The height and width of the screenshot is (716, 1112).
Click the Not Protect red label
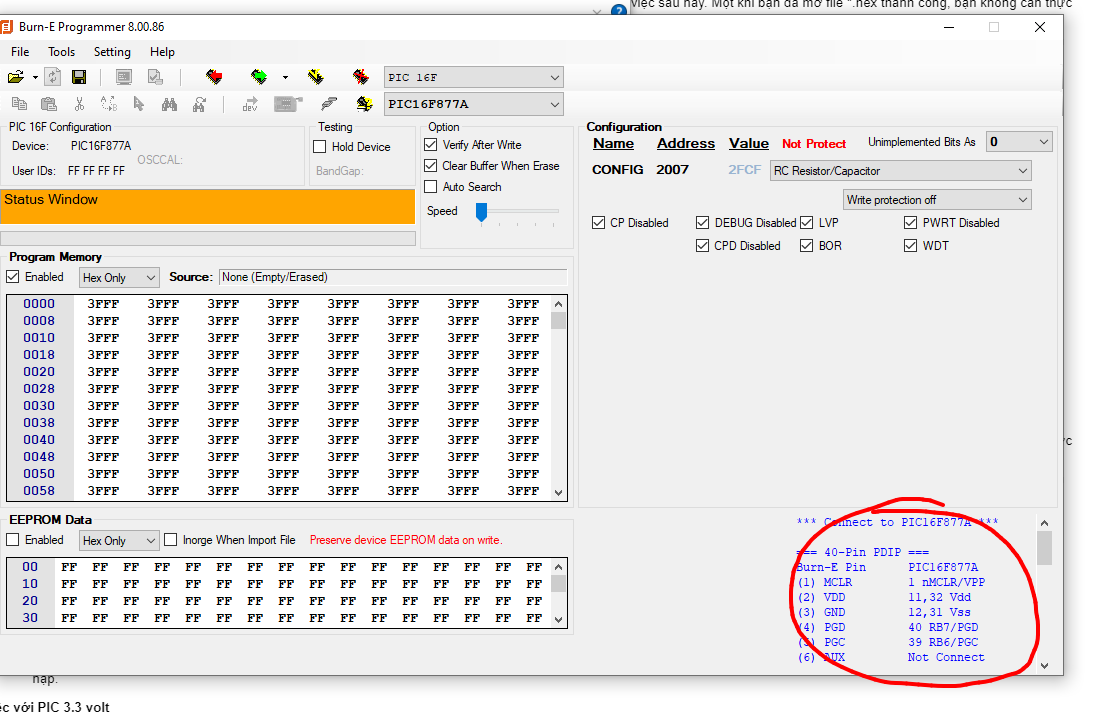[813, 144]
